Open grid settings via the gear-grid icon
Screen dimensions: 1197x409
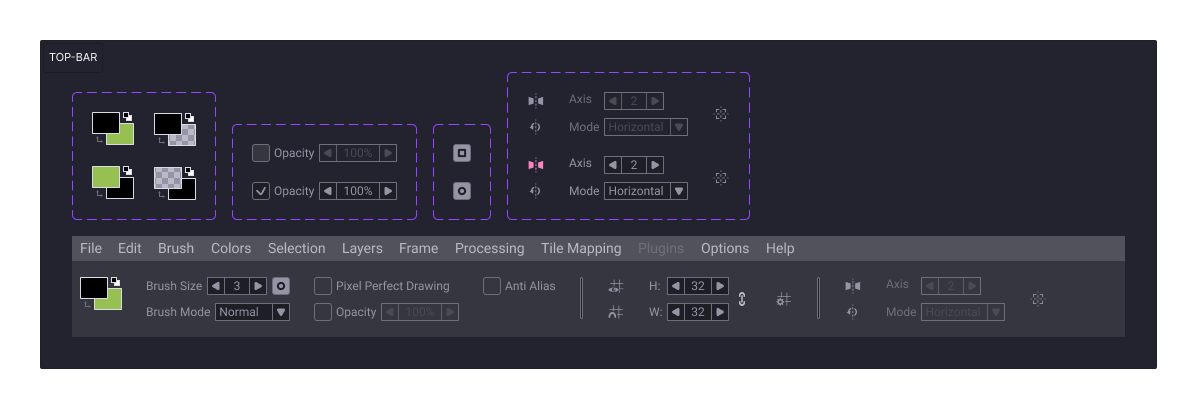pos(783,300)
